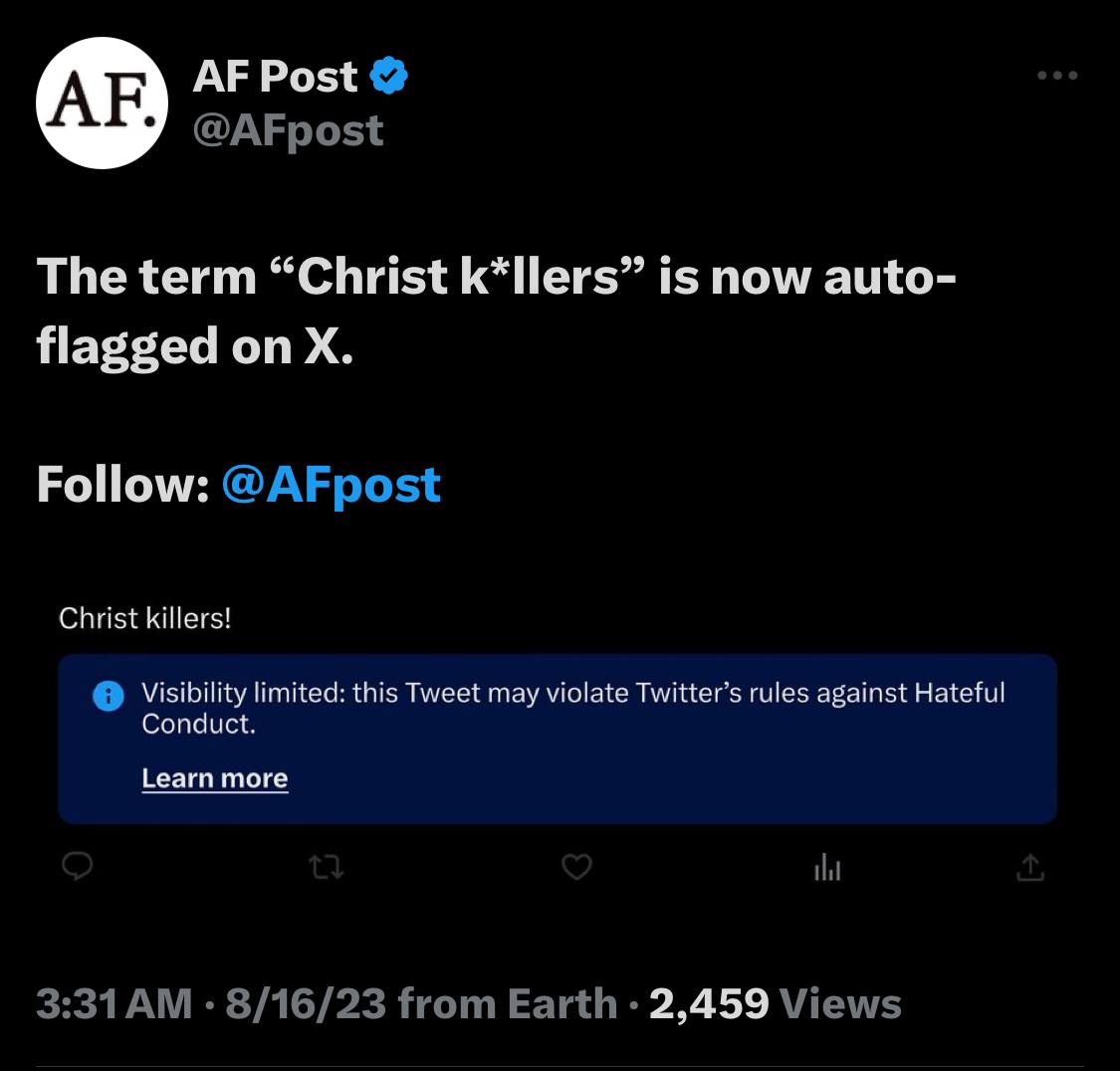
Task: Click the AF Post display name
Action: click(276, 77)
